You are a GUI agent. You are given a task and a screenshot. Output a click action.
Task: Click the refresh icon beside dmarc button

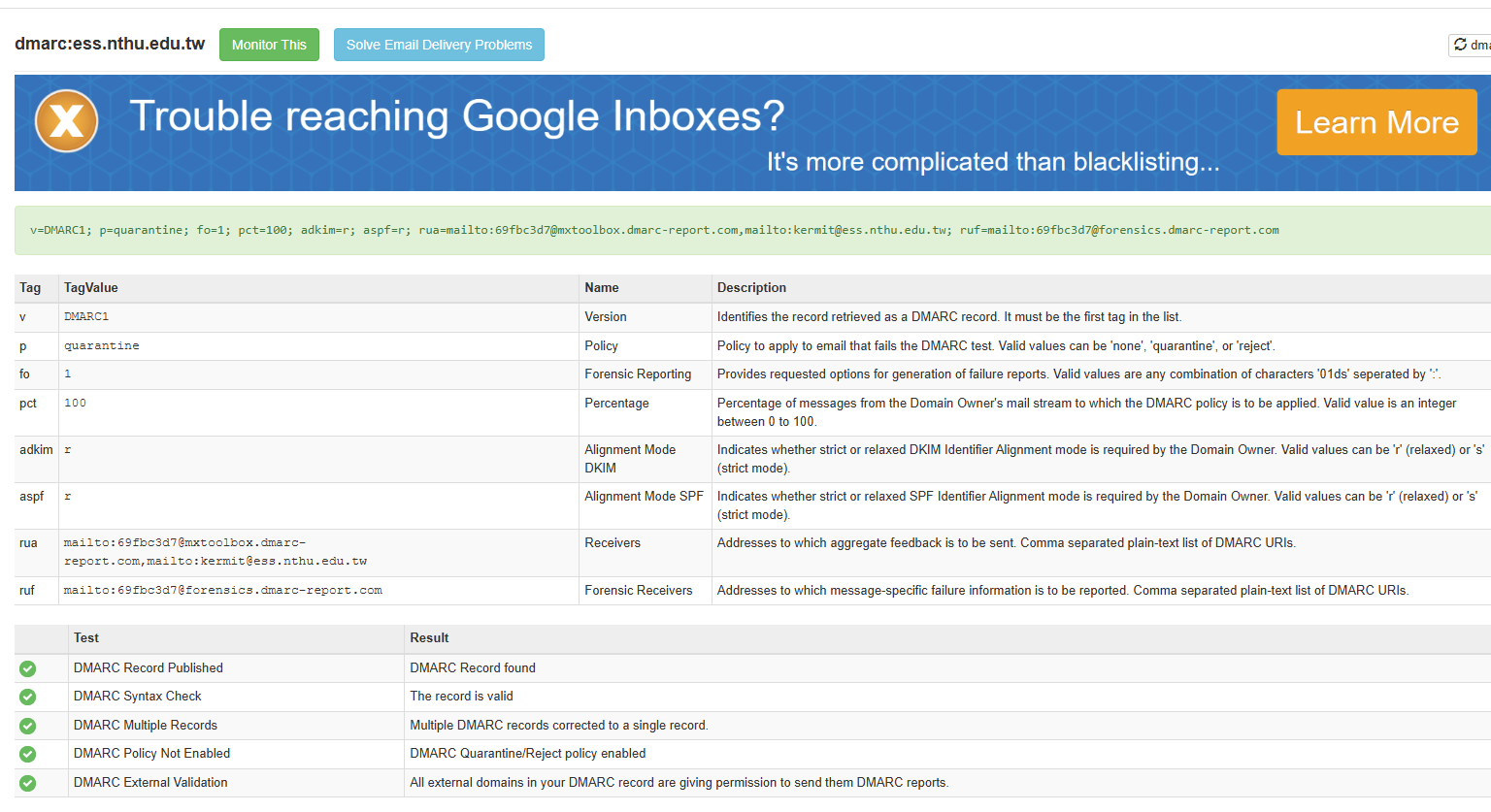[1460, 45]
